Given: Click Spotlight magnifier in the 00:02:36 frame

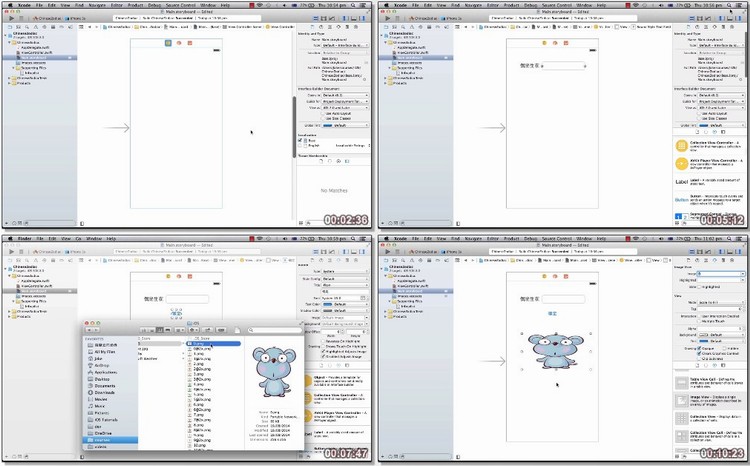Looking at the screenshot, I should tap(353, 5).
